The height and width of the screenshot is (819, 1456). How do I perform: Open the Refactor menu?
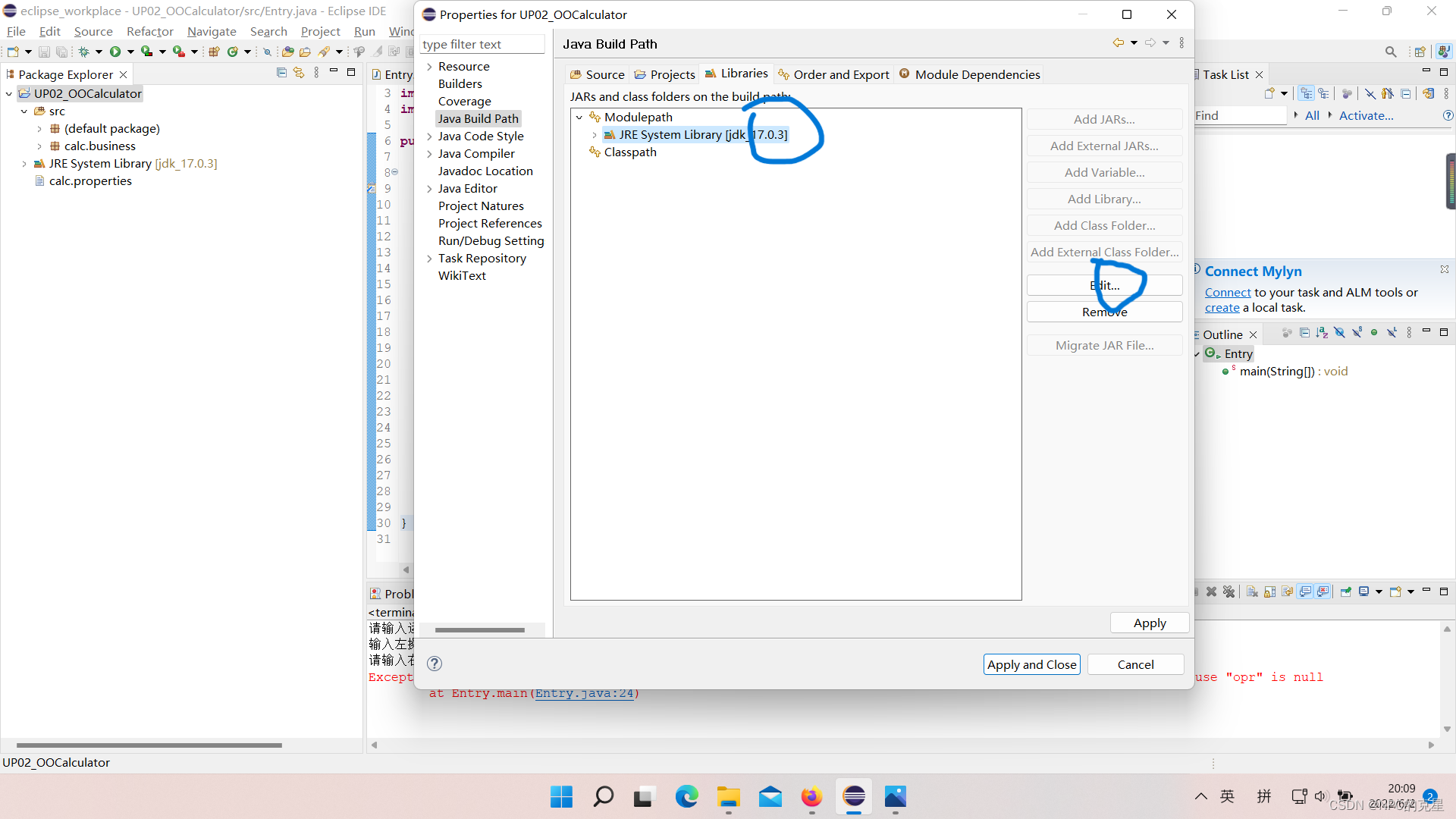coord(150,31)
